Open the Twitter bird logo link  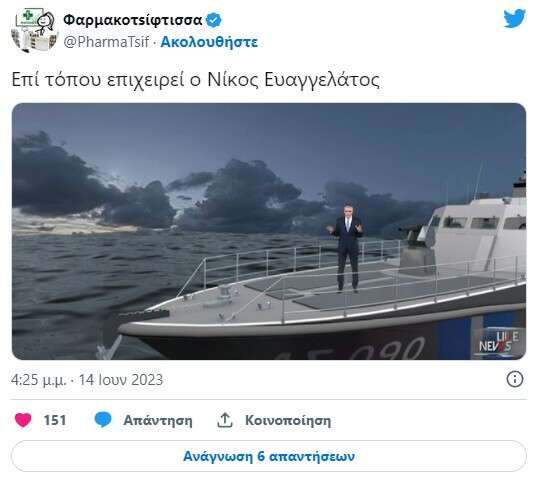tap(514, 18)
